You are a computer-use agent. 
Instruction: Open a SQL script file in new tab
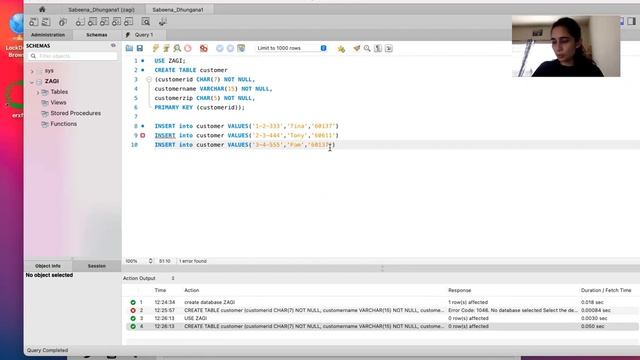pos(46,22)
